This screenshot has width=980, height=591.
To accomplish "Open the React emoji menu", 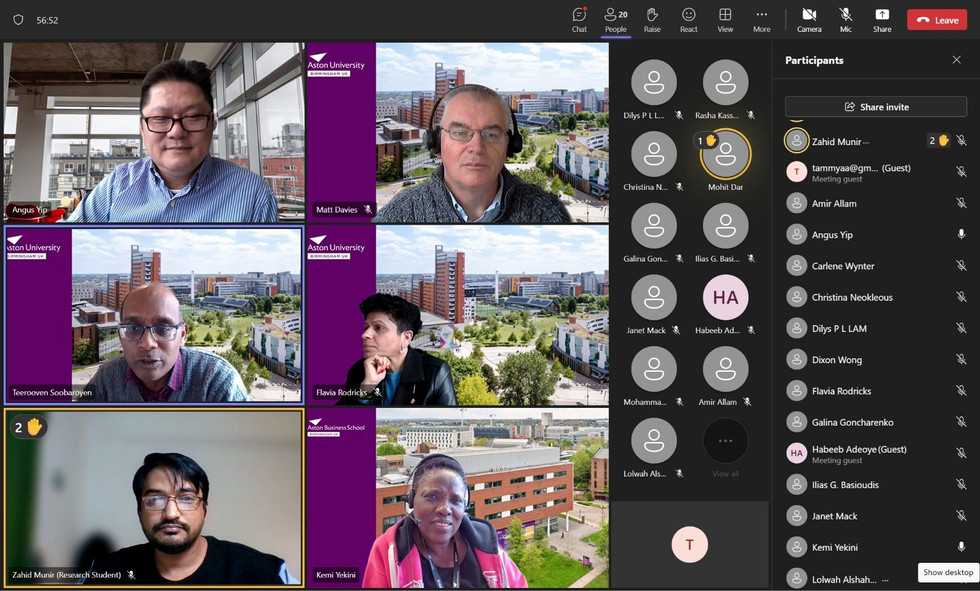I will pyautogui.click(x=688, y=19).
